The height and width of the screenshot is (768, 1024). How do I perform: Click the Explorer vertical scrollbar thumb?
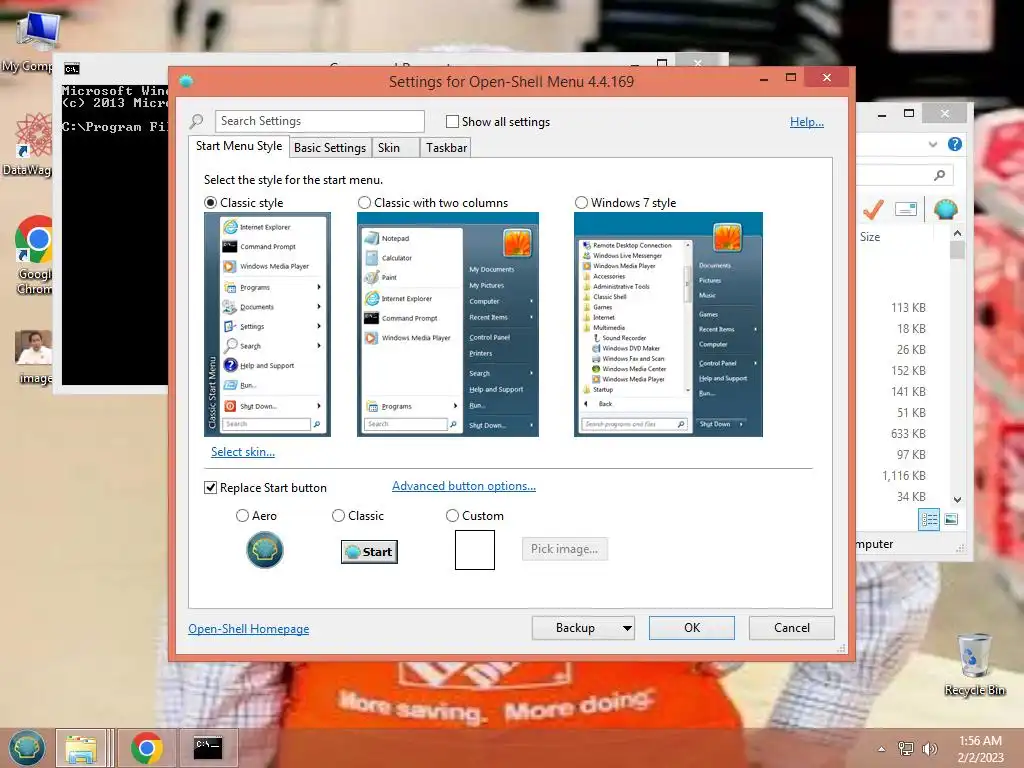tap(957, 250)
